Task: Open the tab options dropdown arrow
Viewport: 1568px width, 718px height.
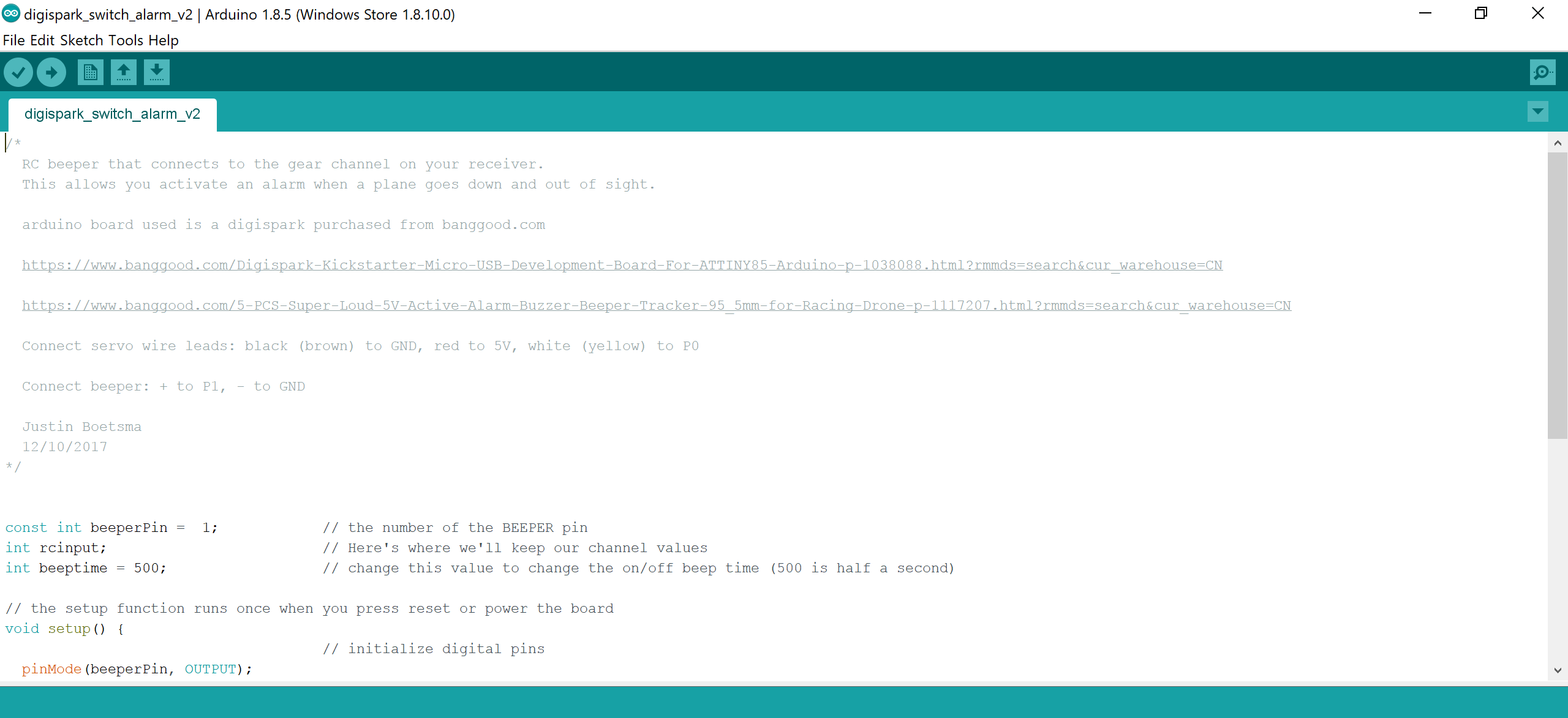Action: [1538, 111]
